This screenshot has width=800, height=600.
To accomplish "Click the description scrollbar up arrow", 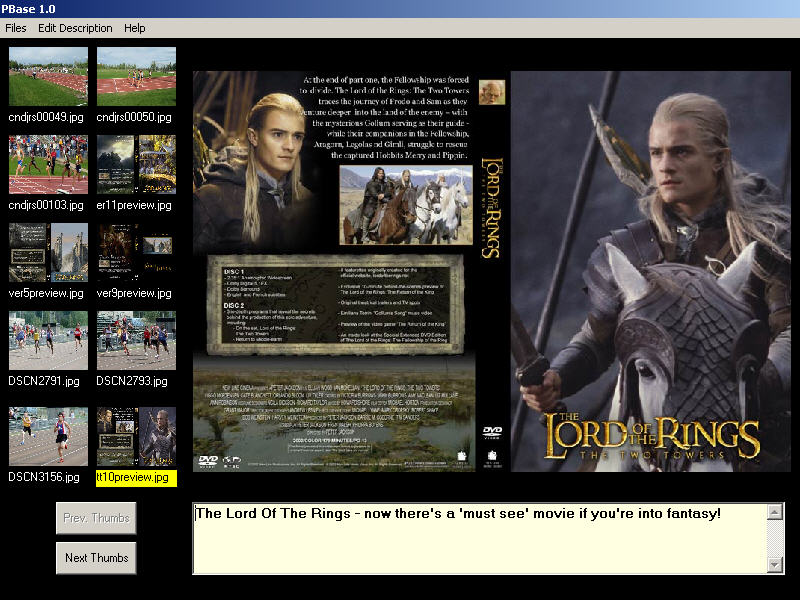I will (x=775, y=513).
